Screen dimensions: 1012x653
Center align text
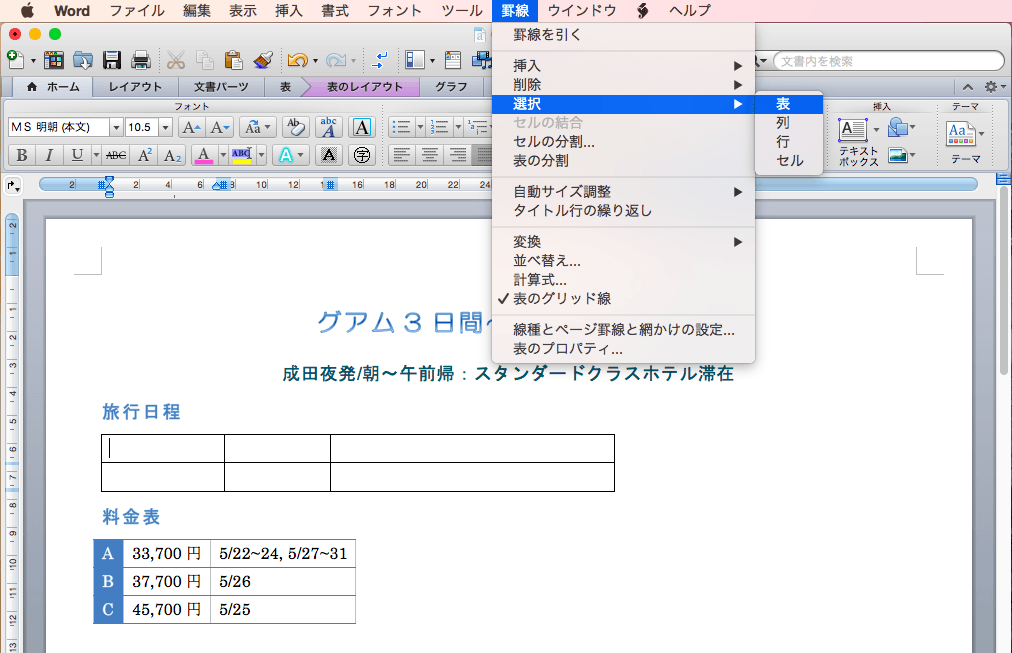click(430, 155)
